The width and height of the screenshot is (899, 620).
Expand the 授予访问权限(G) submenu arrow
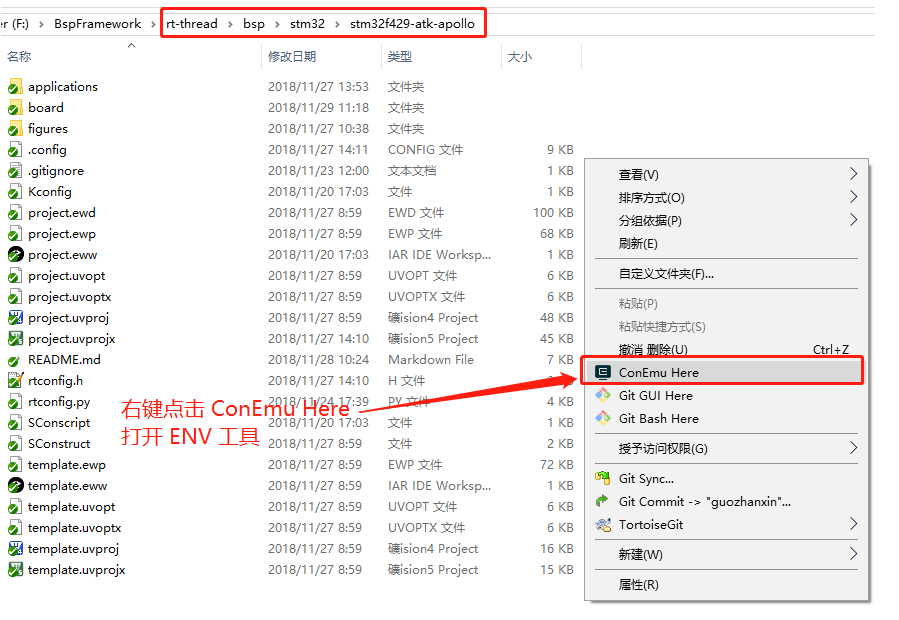coord(853,448)
